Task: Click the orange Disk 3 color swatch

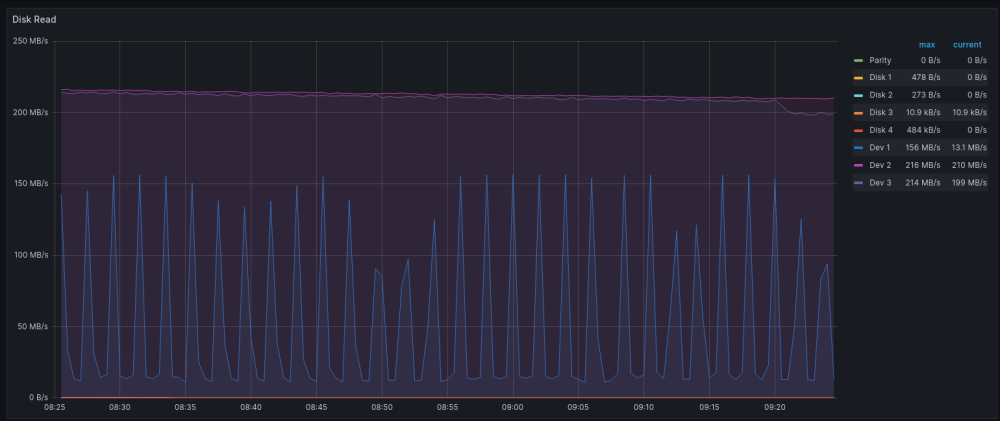Action: coord(858,113)
